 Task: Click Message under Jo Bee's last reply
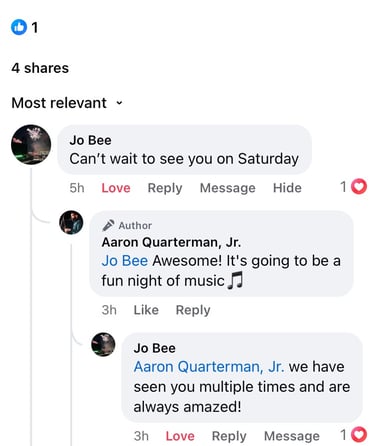pyautogui.click(x=292, y=436)
